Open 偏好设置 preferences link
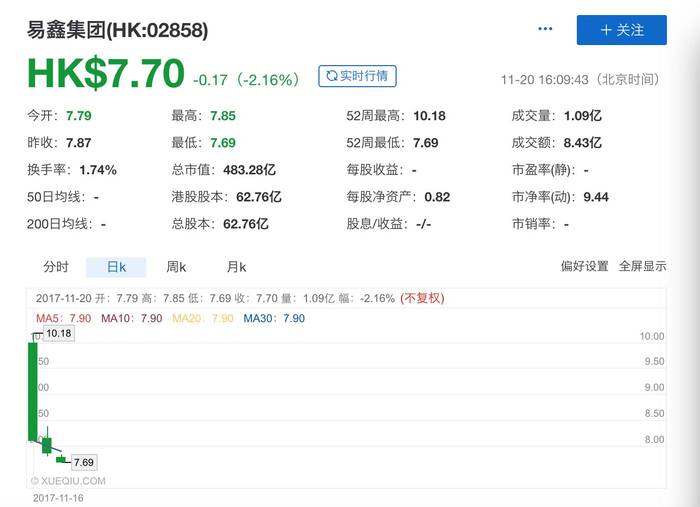 coord(584,266)
